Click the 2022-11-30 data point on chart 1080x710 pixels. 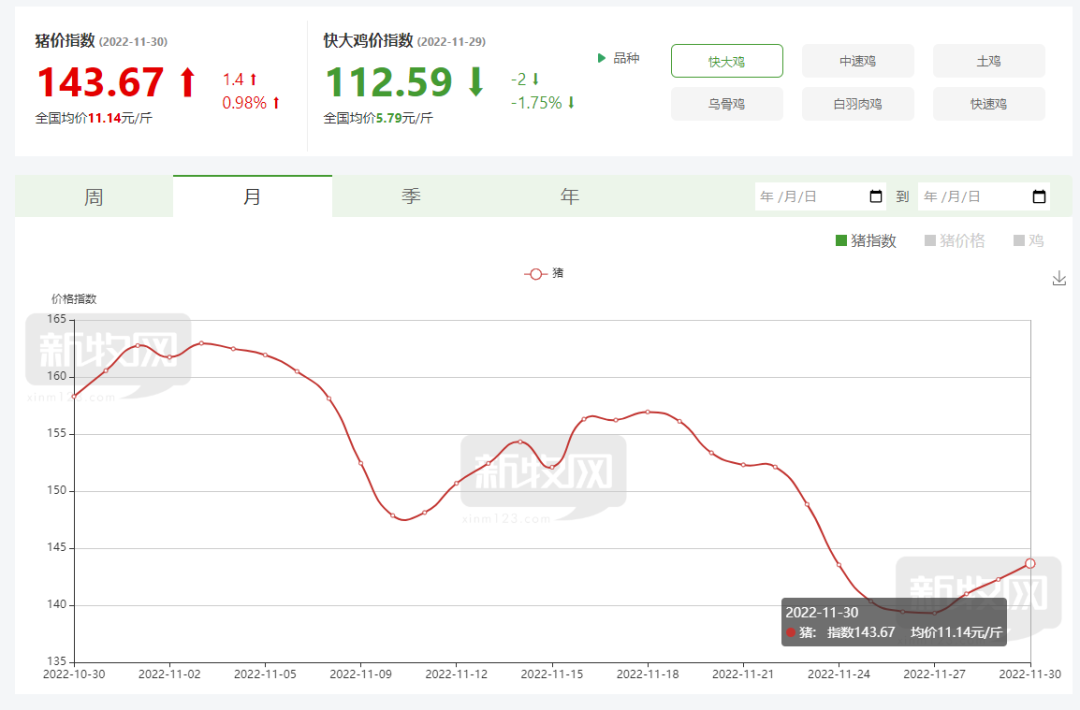pos(1030,563)
